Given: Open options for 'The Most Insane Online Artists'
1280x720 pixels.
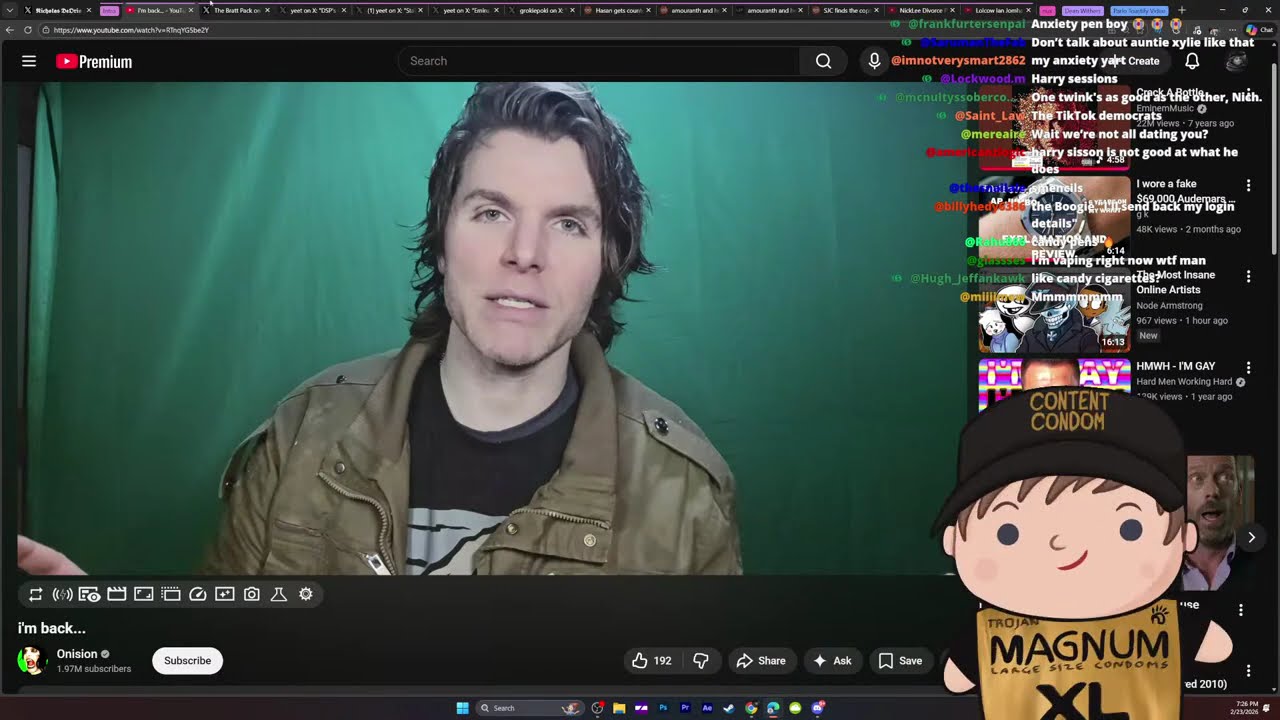Looking at the screenshot, I should pyautogui.click(x=1248, y=277).
